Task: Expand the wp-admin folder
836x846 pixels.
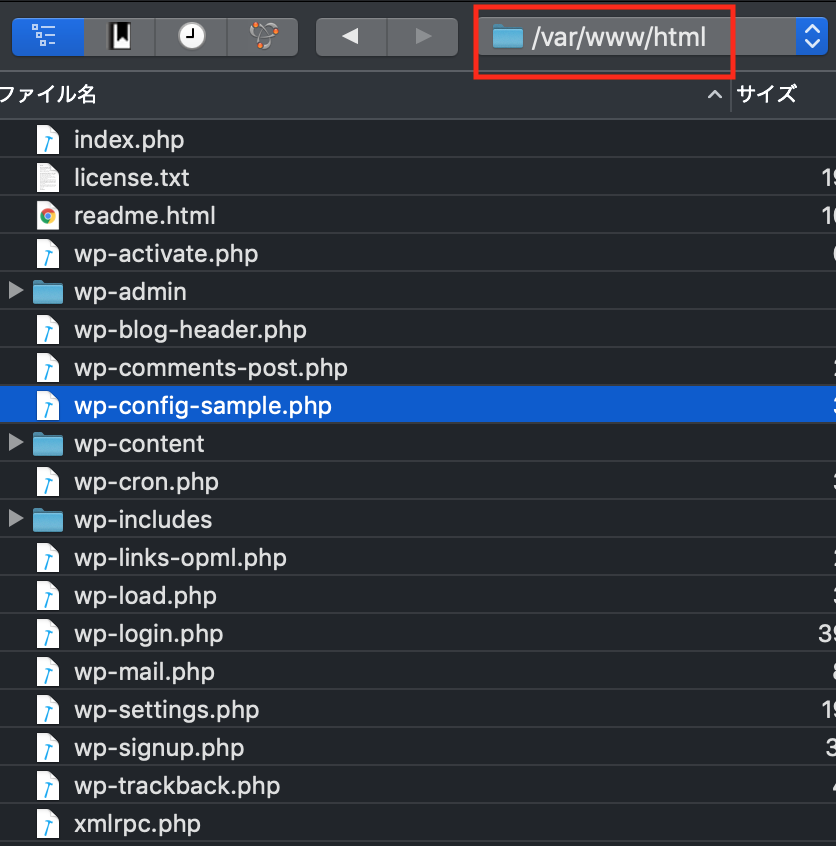Action: click(x=16, y=291)
